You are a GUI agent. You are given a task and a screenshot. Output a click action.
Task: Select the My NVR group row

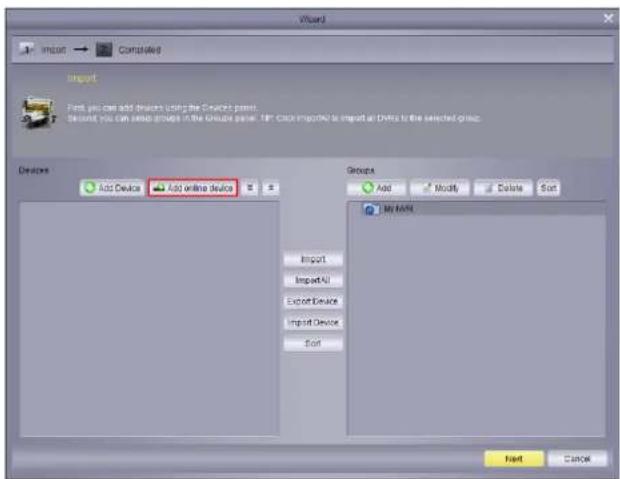(476, 209)
